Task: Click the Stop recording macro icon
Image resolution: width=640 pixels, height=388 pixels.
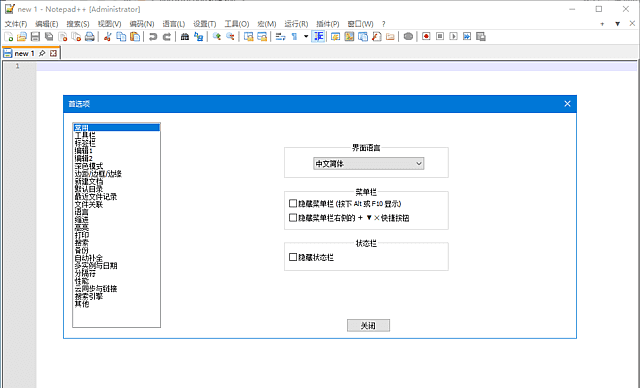Action: (440, 37)
